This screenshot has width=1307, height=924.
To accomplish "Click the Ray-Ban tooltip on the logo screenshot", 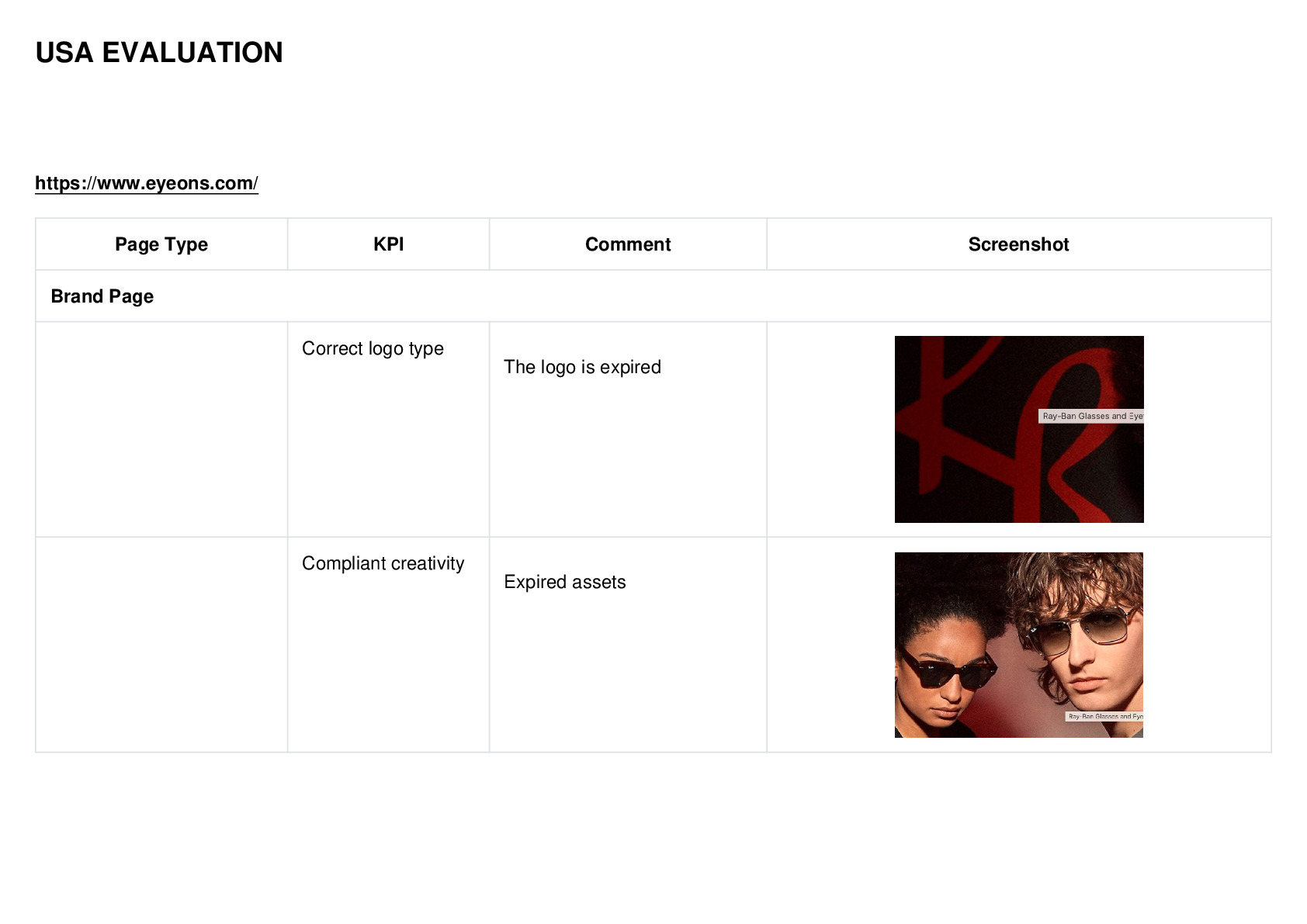I will click(x=1091, y=417).
